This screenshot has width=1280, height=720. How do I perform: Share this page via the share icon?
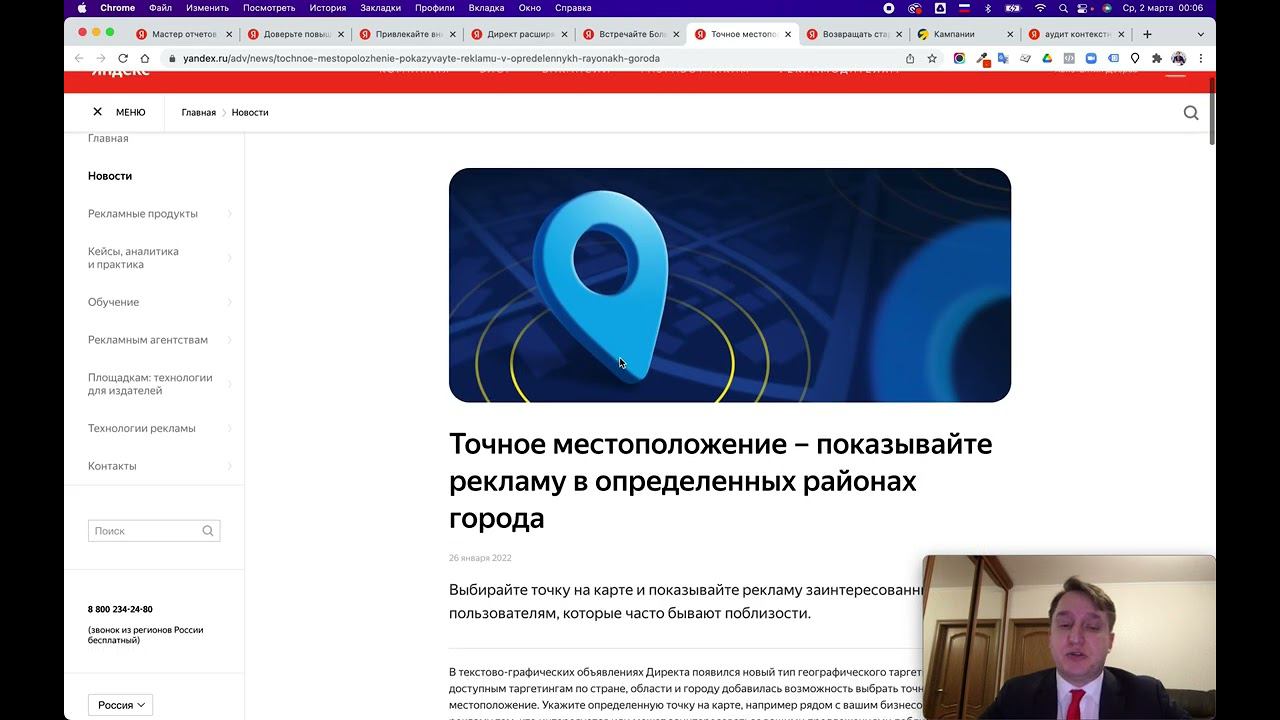point(910,58)
